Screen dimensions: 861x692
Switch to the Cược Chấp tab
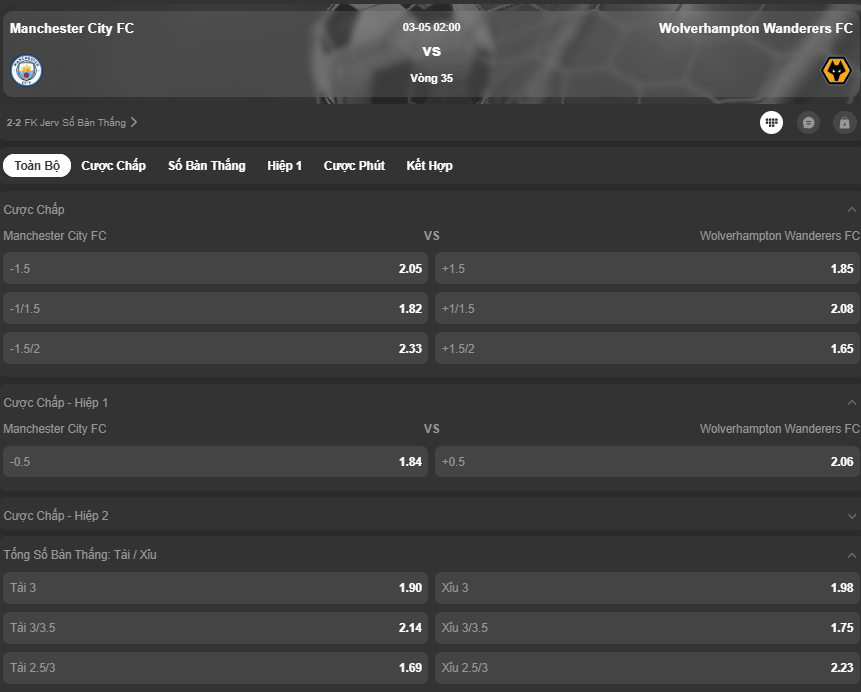coord(114,165)
